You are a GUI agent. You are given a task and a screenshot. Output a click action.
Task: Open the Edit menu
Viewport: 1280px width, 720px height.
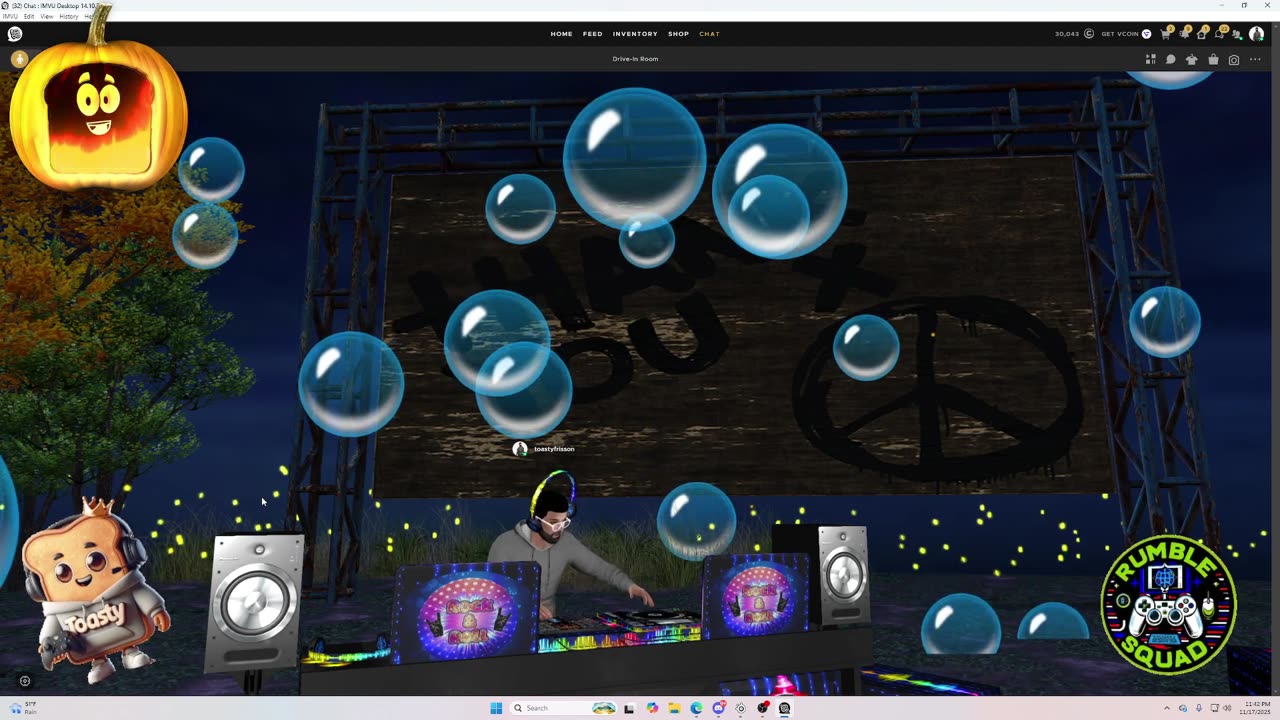pyautogui.click(x=29, y=16)
